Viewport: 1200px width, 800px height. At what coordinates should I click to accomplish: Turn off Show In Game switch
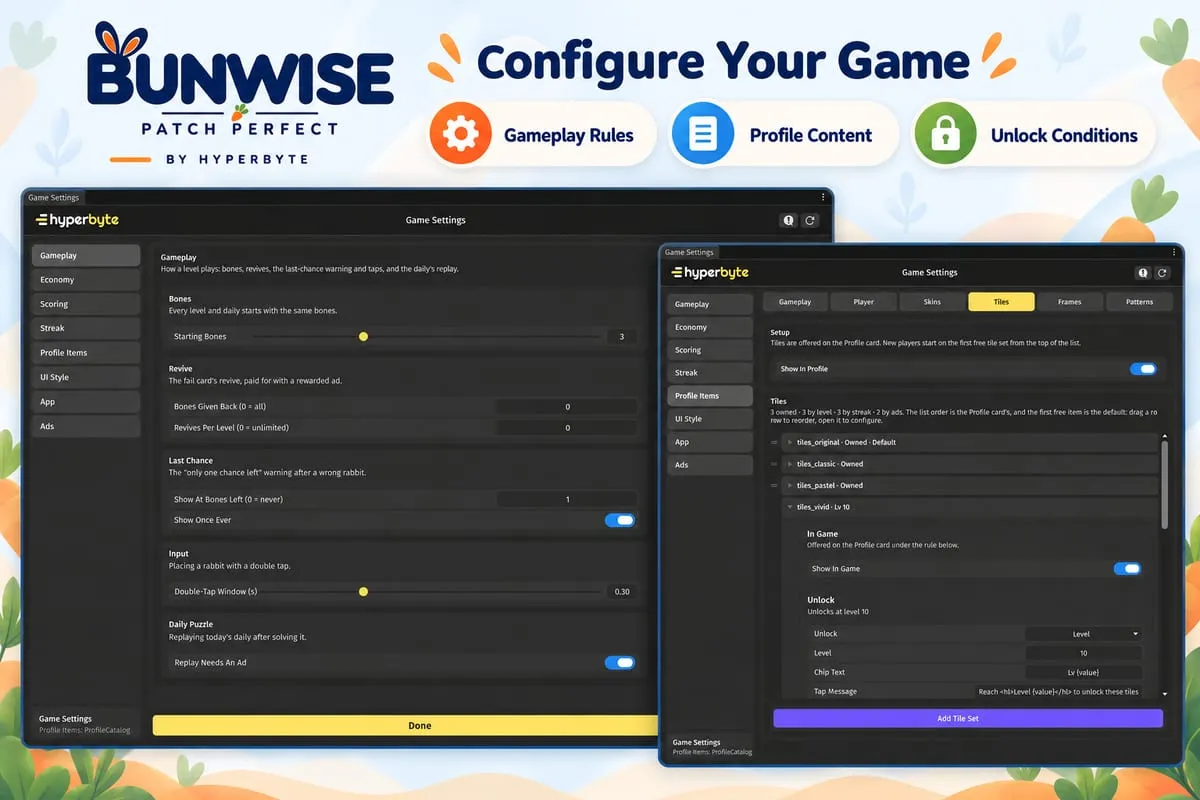point(1127,569)
